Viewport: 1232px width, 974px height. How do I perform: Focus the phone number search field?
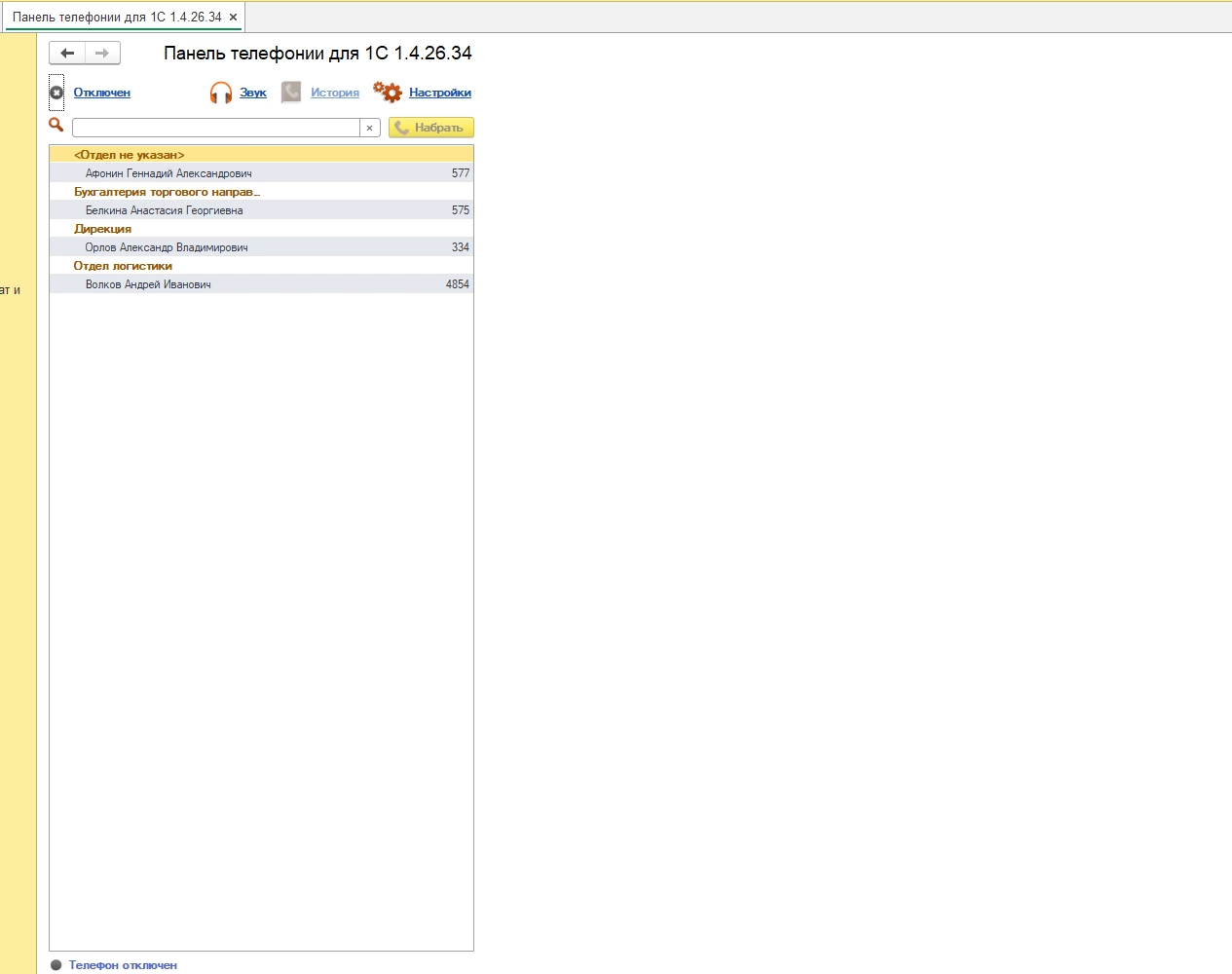tap(216, 128)
